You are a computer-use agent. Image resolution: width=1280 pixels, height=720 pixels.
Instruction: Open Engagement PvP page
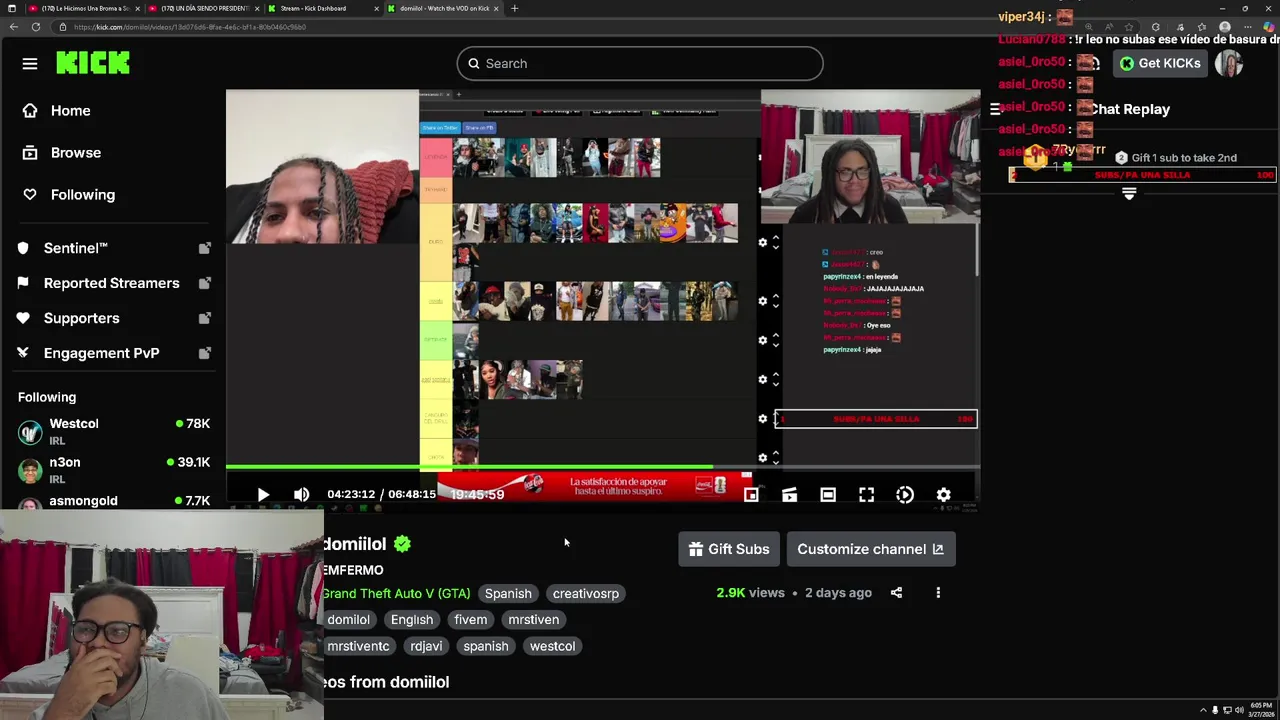[x=101, y=353]
